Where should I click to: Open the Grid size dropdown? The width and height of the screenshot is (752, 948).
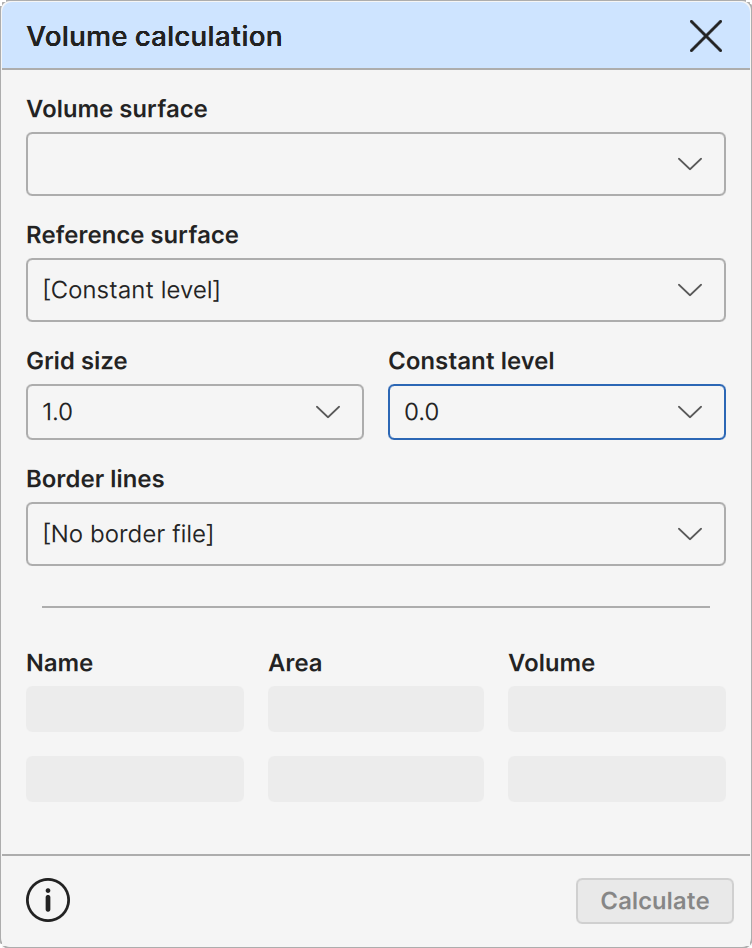pyautogui.click(x=195, y=412)
